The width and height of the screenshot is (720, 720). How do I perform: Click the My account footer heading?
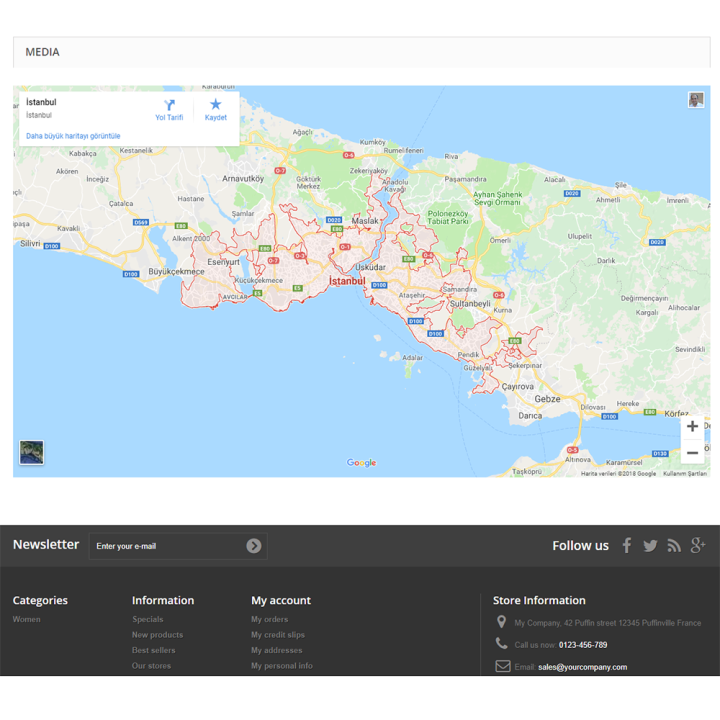[x=281, y=600]
